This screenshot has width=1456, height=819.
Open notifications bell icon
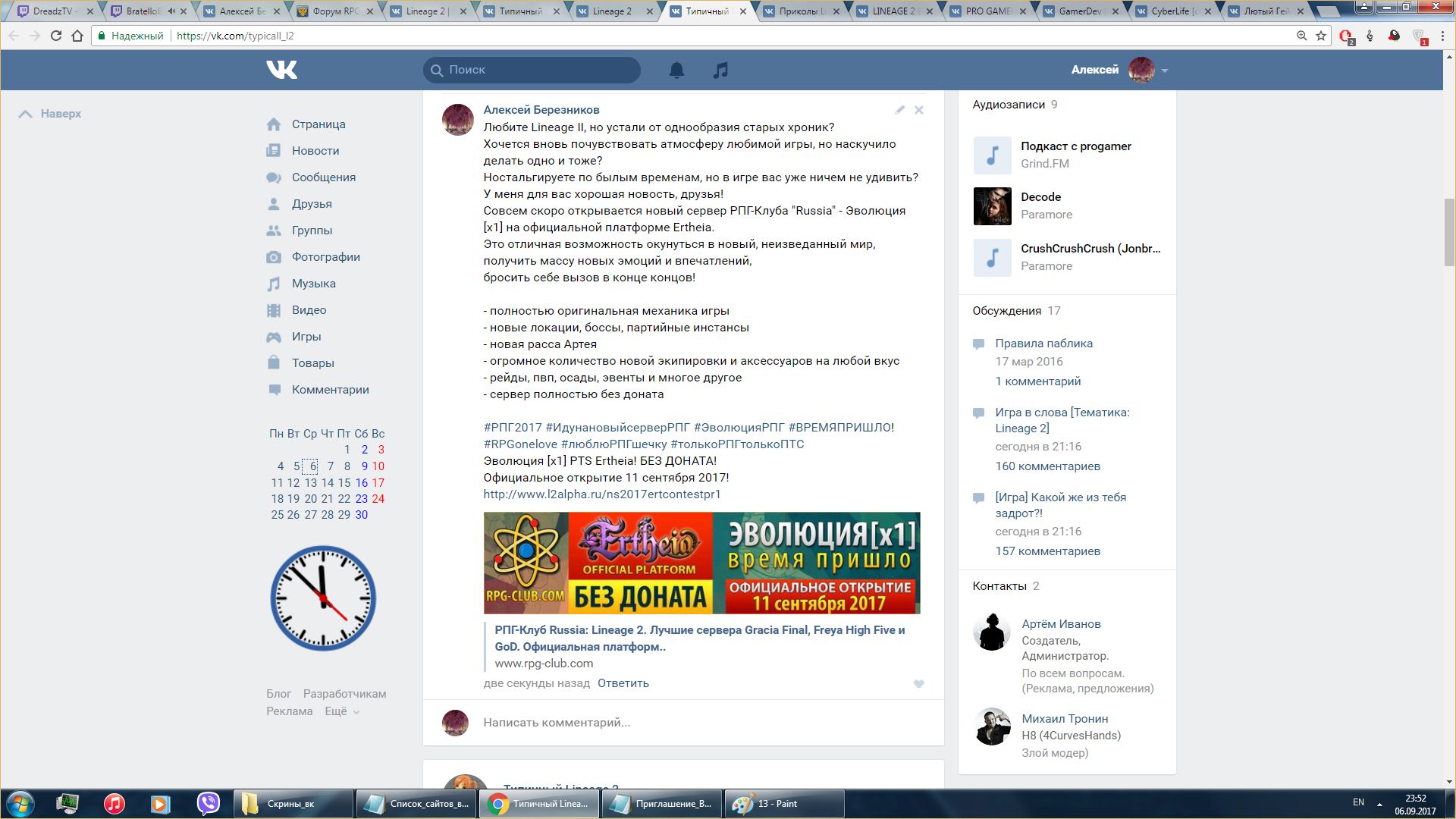coord(676,70)
